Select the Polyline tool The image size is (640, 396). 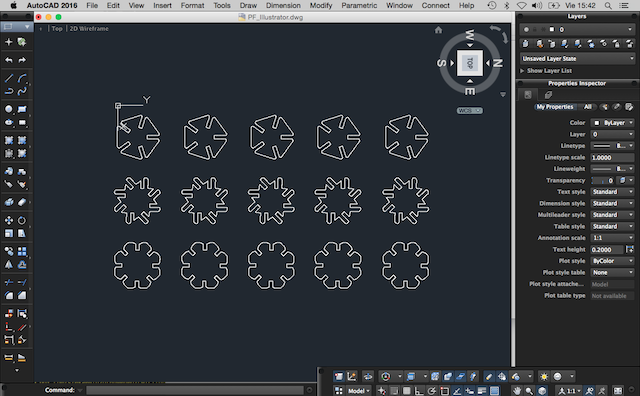[x=9, y=91]
